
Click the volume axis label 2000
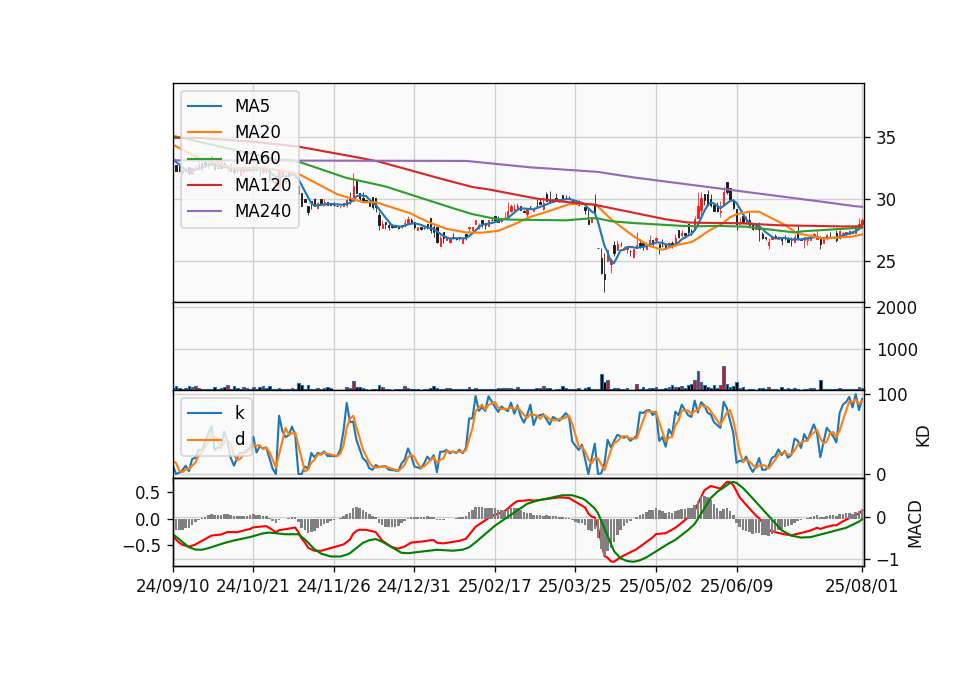click(897, 308)
